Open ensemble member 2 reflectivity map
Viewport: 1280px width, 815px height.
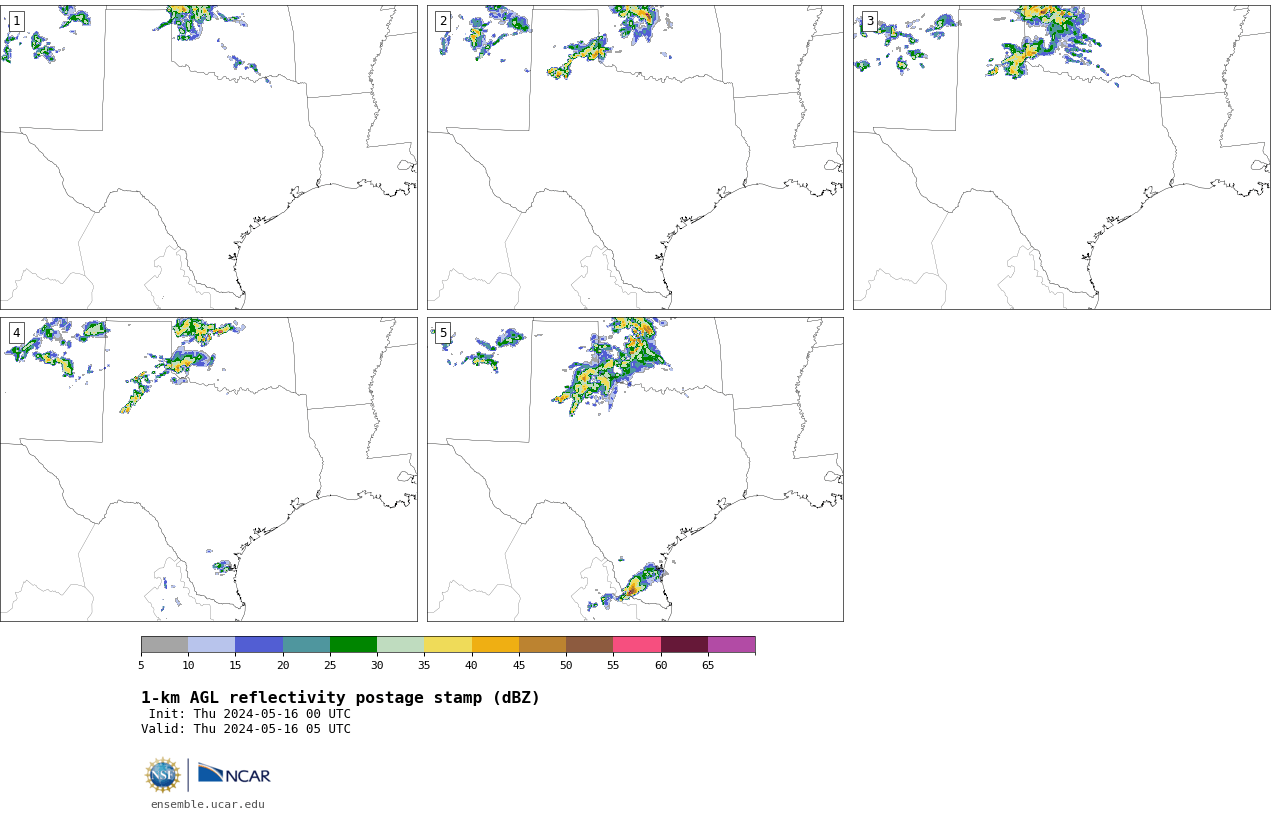click(x=635, y=157)
